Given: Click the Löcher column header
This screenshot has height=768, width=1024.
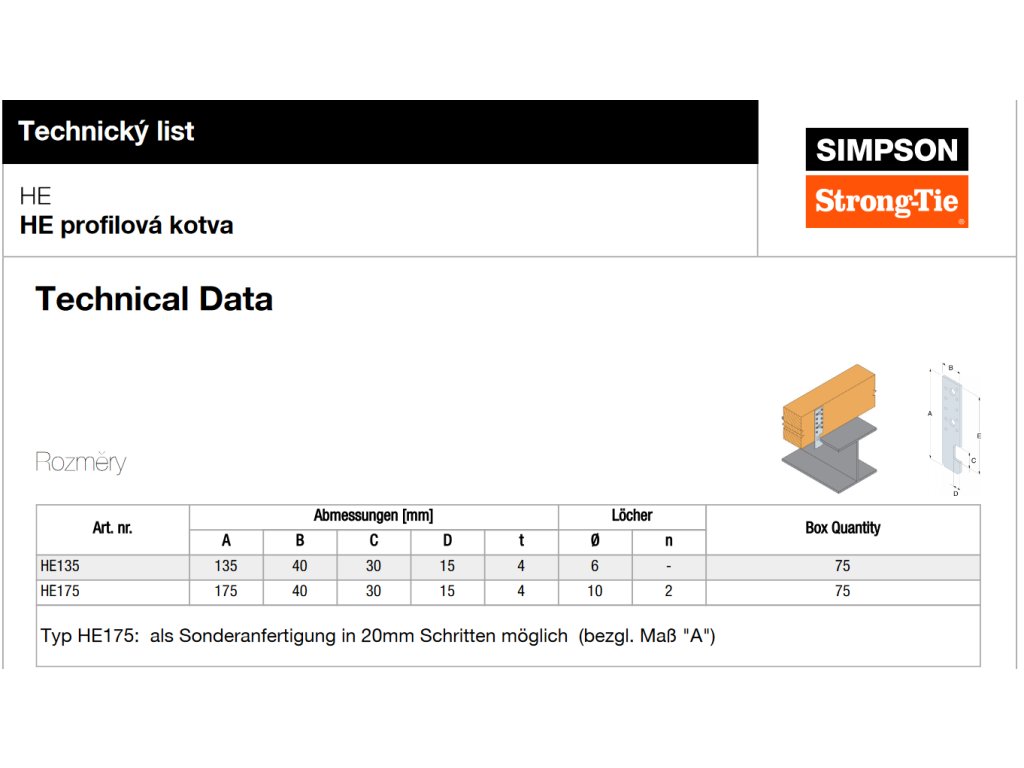Looking at the screenshot, I should [x=632, y=516].
